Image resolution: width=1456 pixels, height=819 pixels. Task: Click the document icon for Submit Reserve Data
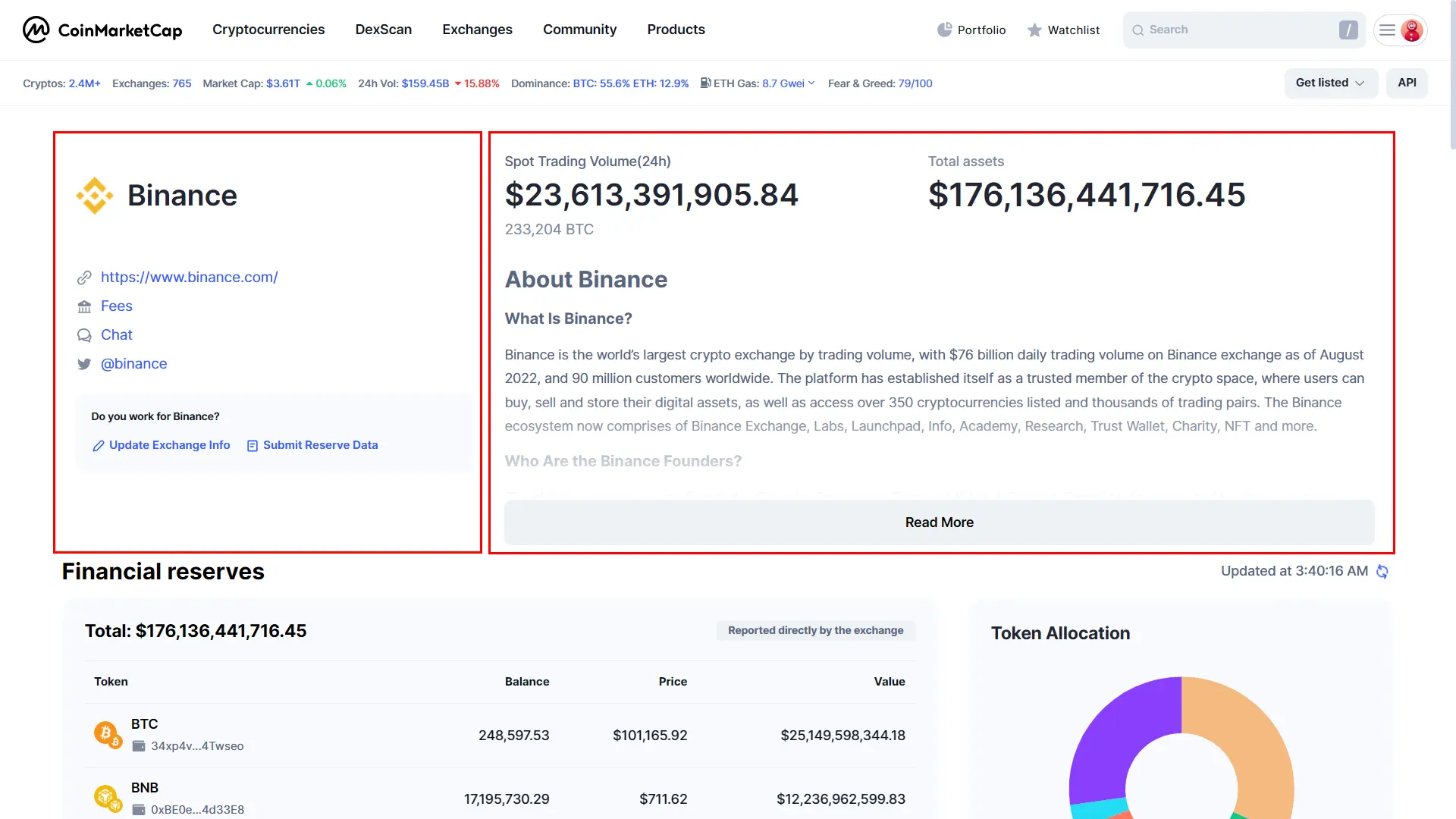pyautogui.click(x=253, y=446)
